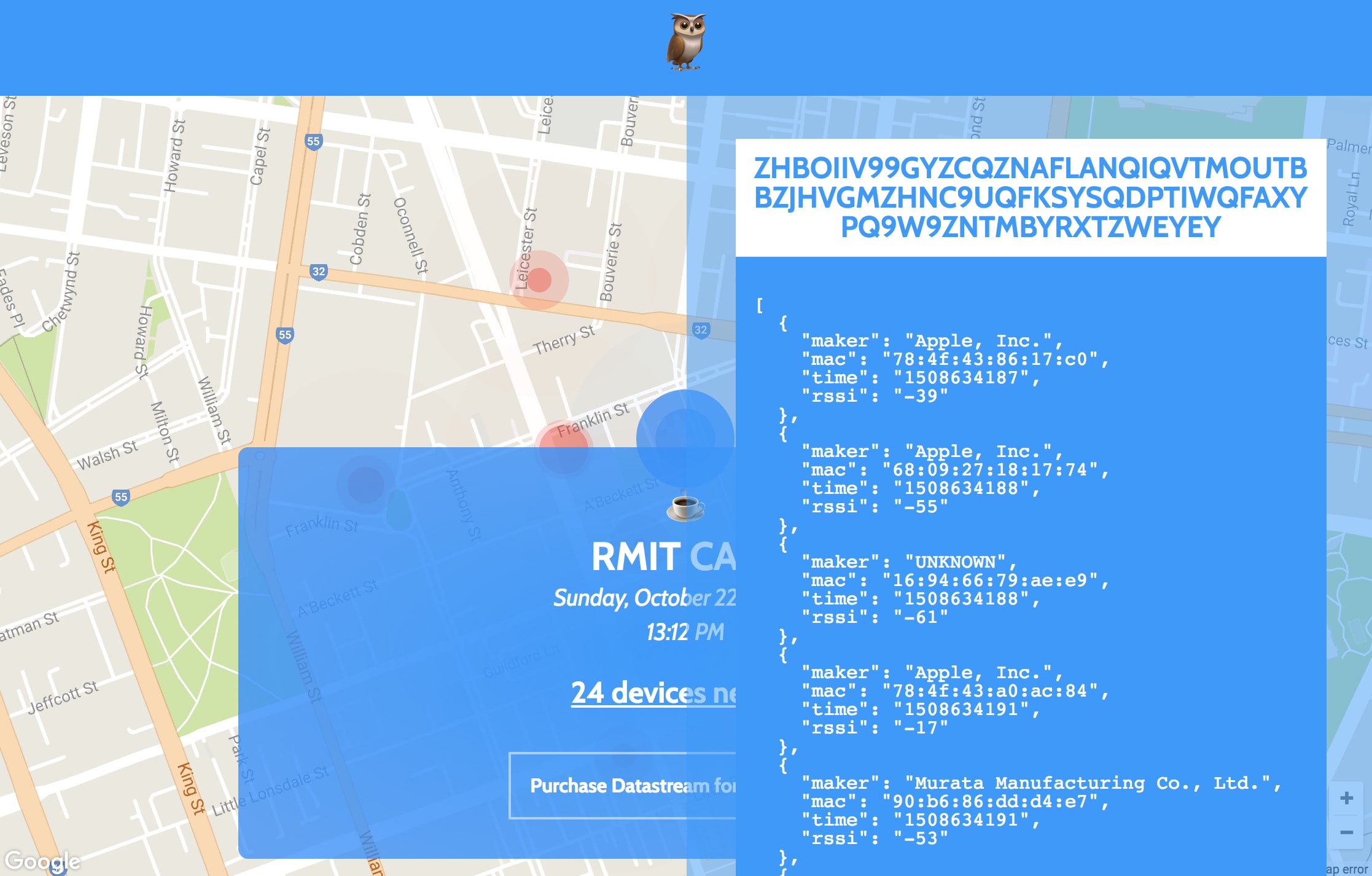Zoom in the map with plus button
Viewport: 1372px width, 876px height.
(1347, 798)
